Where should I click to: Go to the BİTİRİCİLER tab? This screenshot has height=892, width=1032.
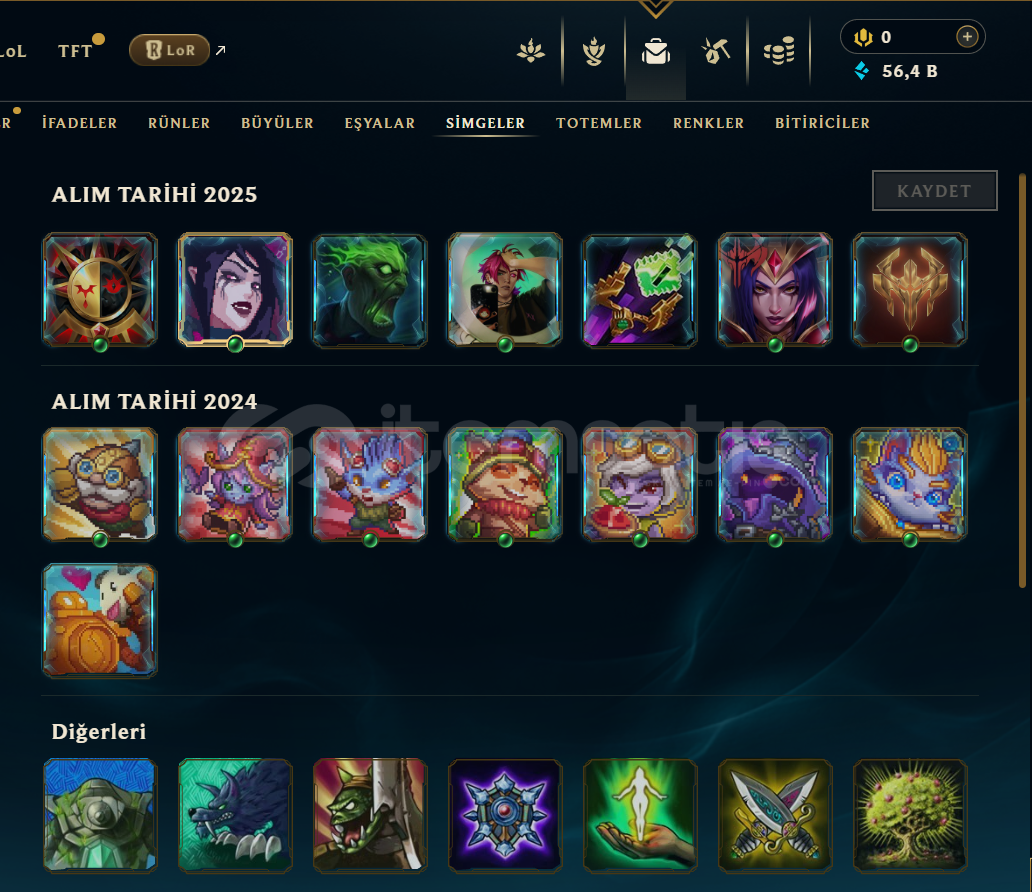(x=822, y=123)
